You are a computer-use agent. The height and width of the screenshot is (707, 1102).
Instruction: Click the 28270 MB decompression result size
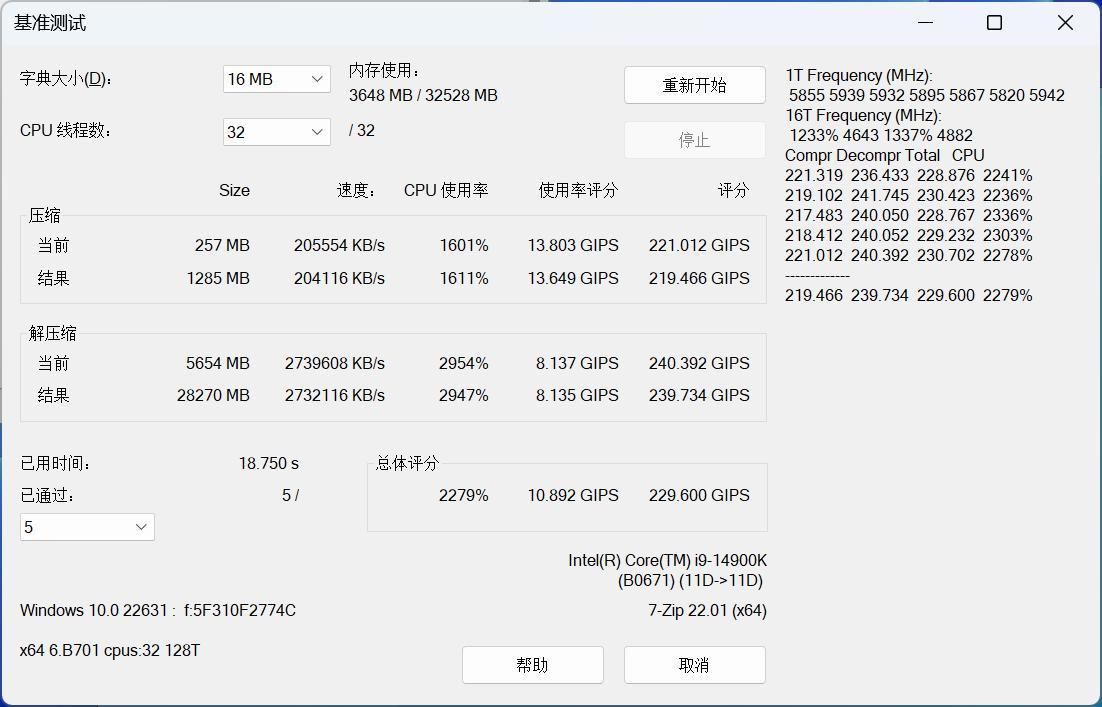tap(214, 395)
